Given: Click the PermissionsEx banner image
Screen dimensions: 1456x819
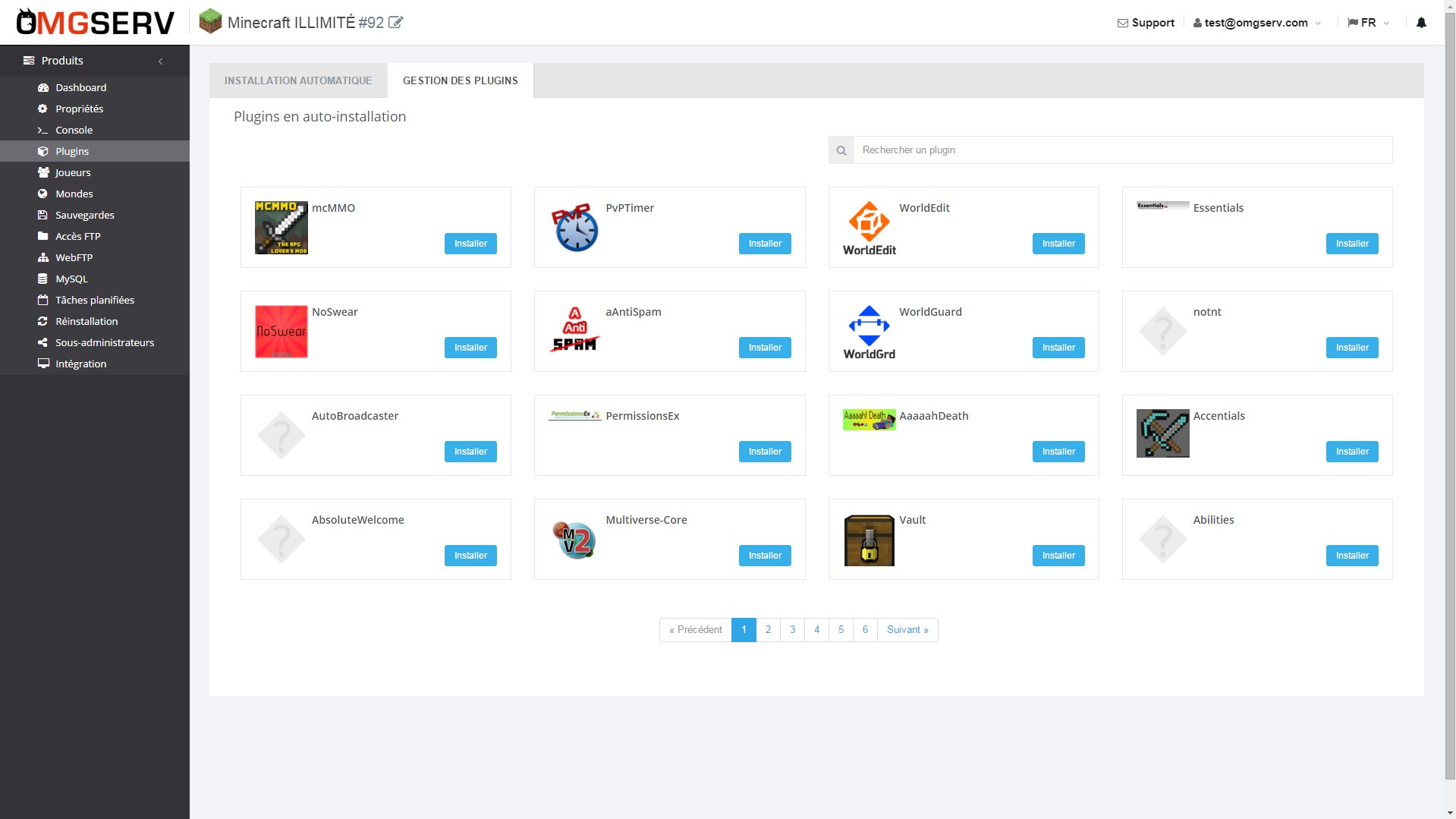Looking at the screenshot, I should 575,415.
